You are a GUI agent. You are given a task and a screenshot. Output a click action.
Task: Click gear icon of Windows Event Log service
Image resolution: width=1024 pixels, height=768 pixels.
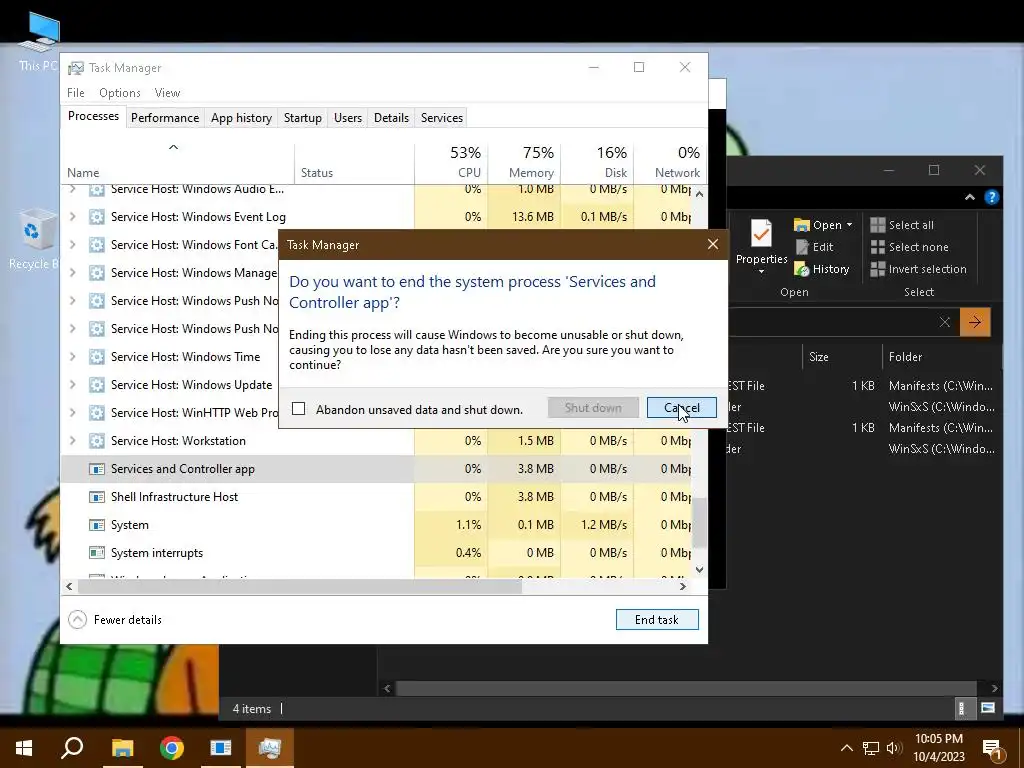[97, 217]
